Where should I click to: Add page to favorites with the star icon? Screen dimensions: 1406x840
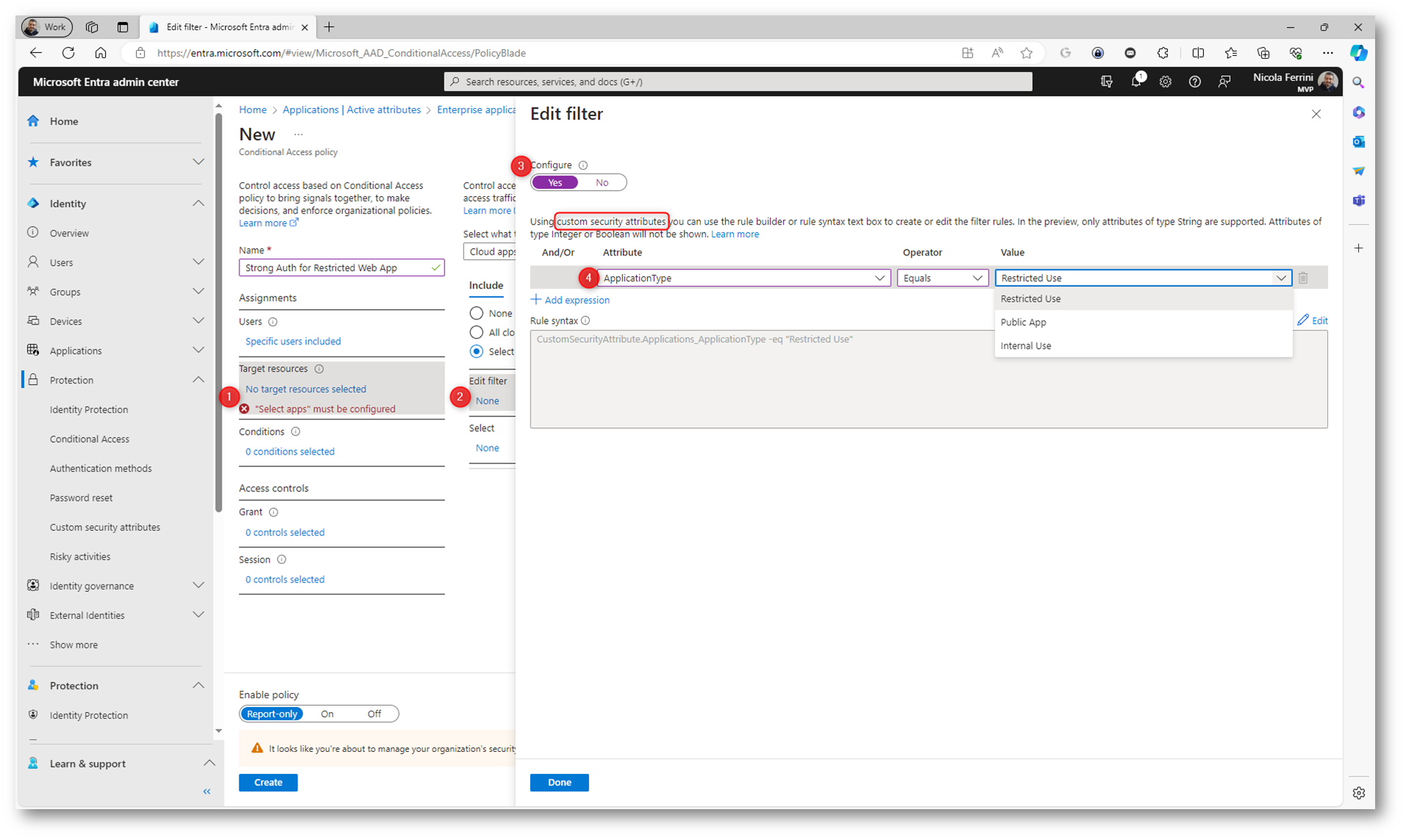(1026, 53)
